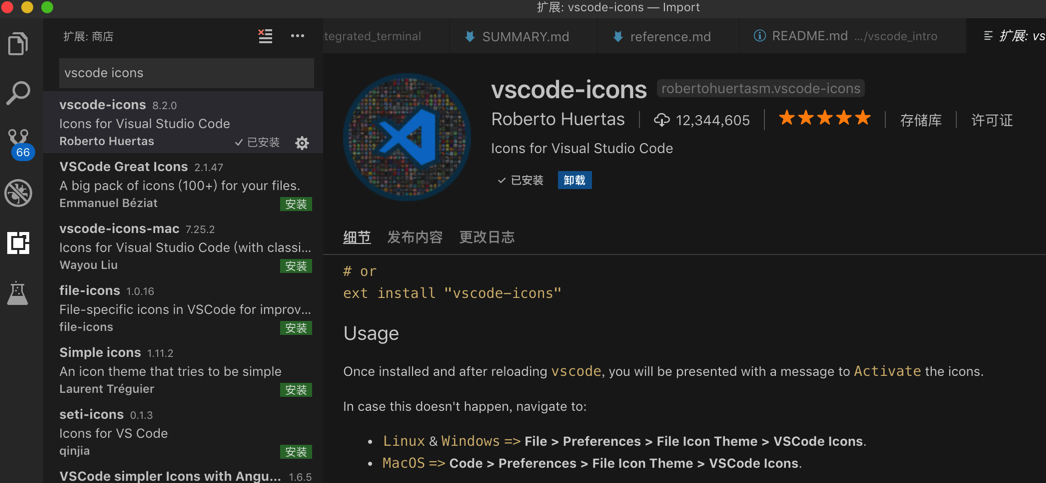Install vscode-icons-mac extension
Viewport: 1046px width, 483px height.
point(296,266)
